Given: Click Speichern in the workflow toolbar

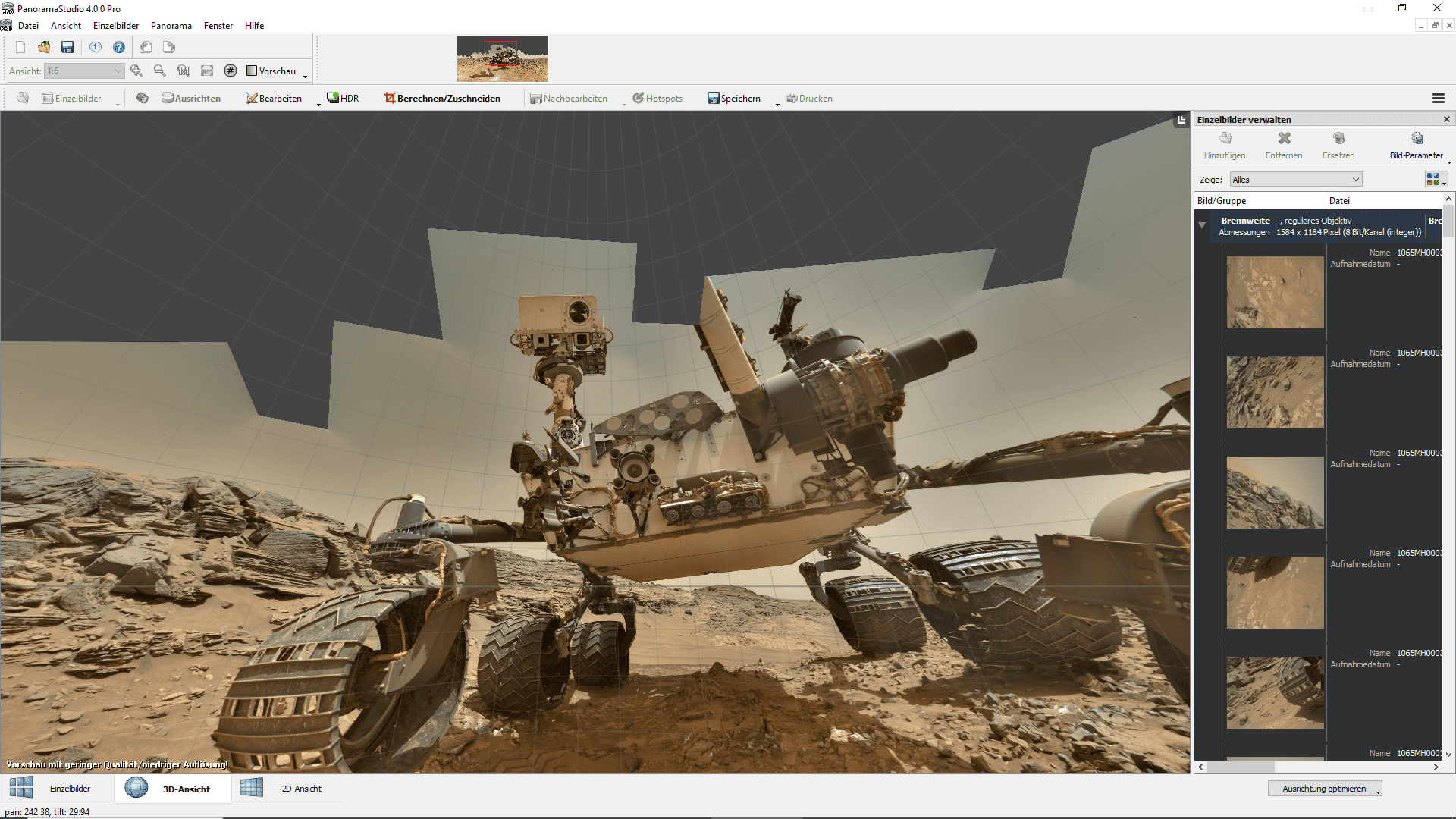Looking at the screenshot, I should (733, 98).
